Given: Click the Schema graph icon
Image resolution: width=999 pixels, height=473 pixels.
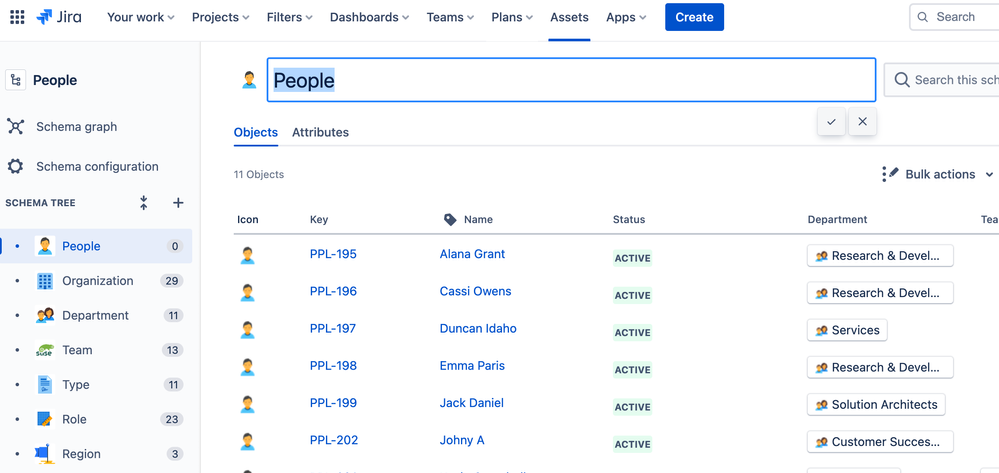Looking at the screenshot, I should 15,126.
